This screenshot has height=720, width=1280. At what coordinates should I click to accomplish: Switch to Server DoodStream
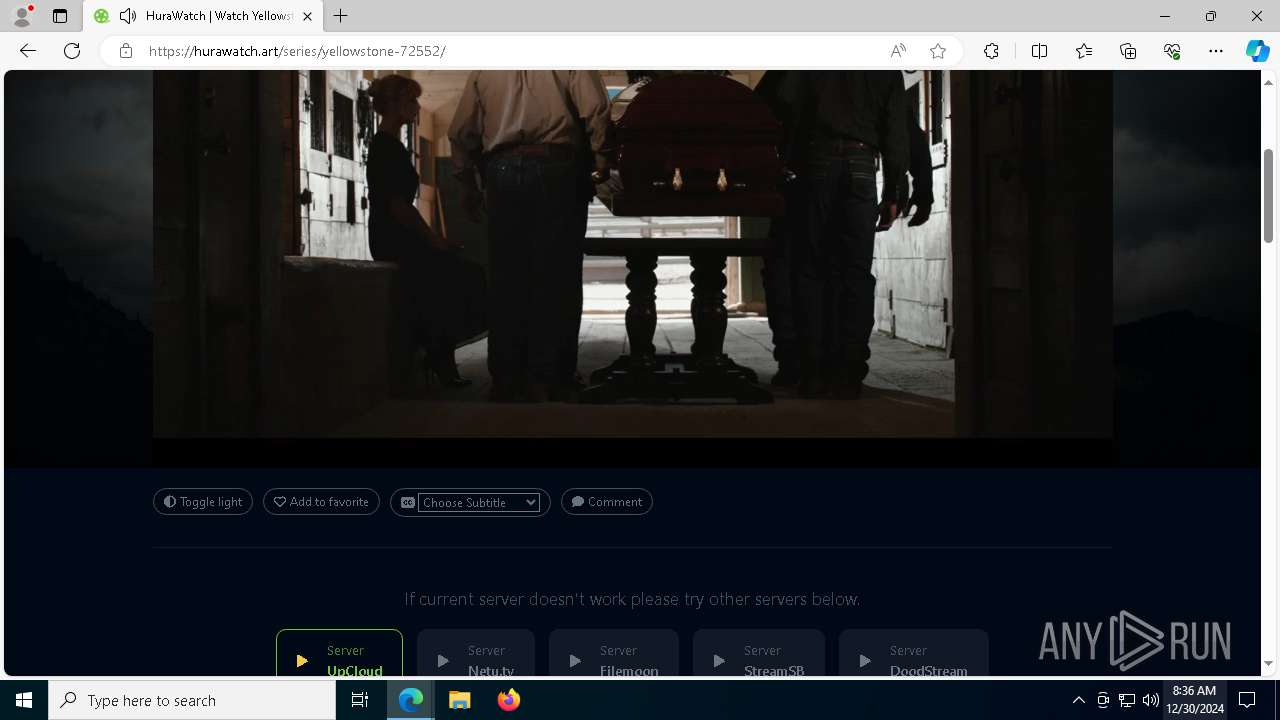(x=914, y=653)
